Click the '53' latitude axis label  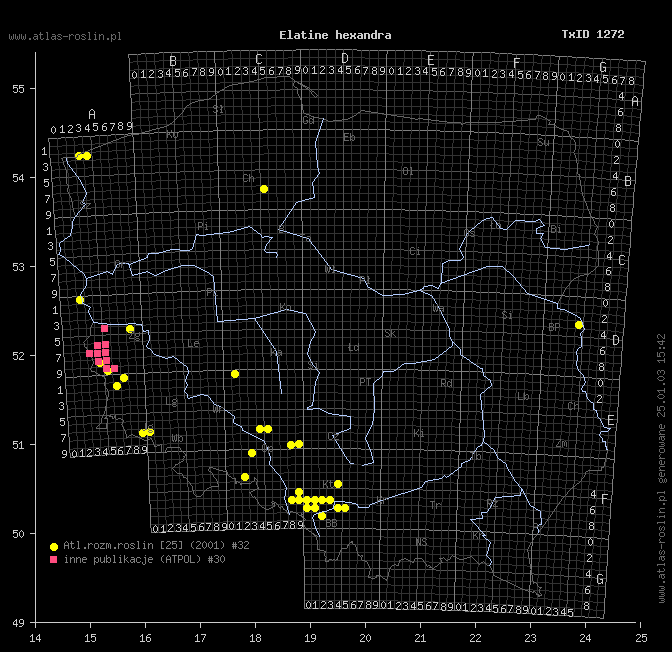(x=18, y=267)
